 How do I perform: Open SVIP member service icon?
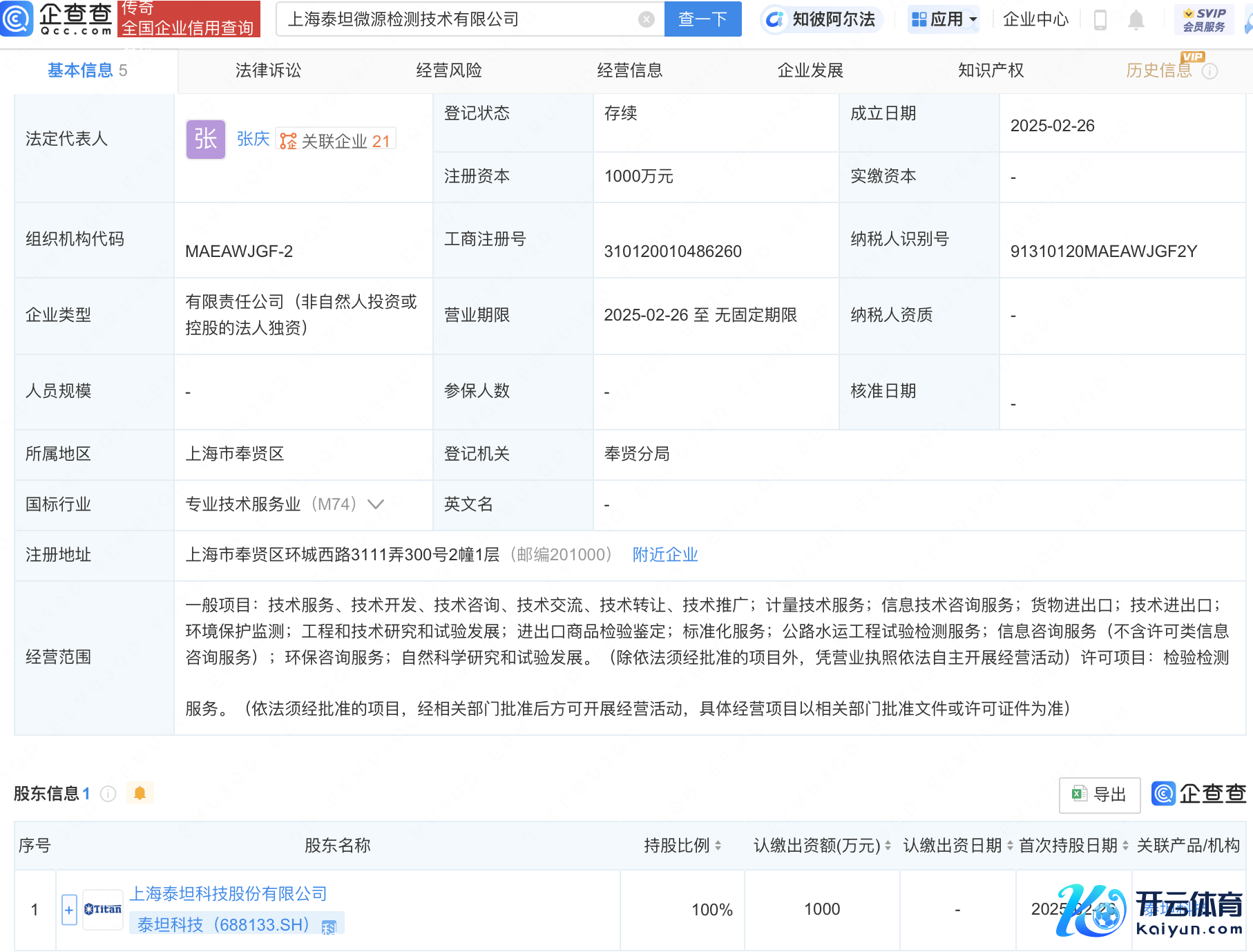coord(1203,19)
